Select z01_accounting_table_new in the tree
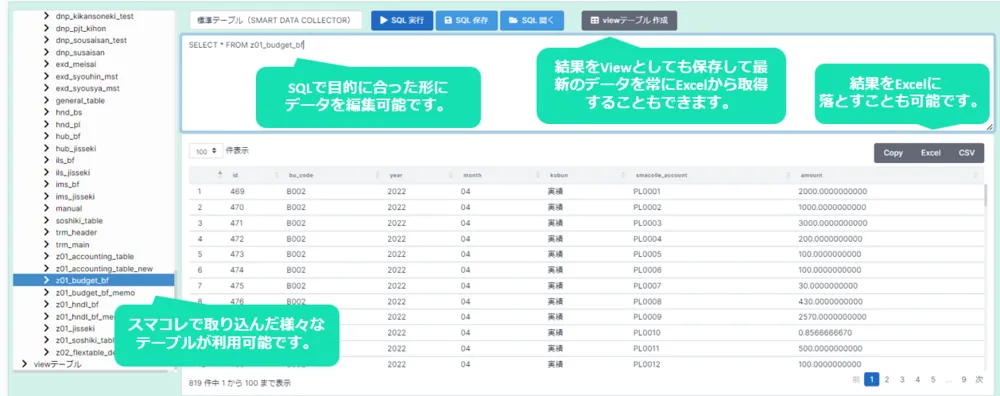 click(104, 268)
